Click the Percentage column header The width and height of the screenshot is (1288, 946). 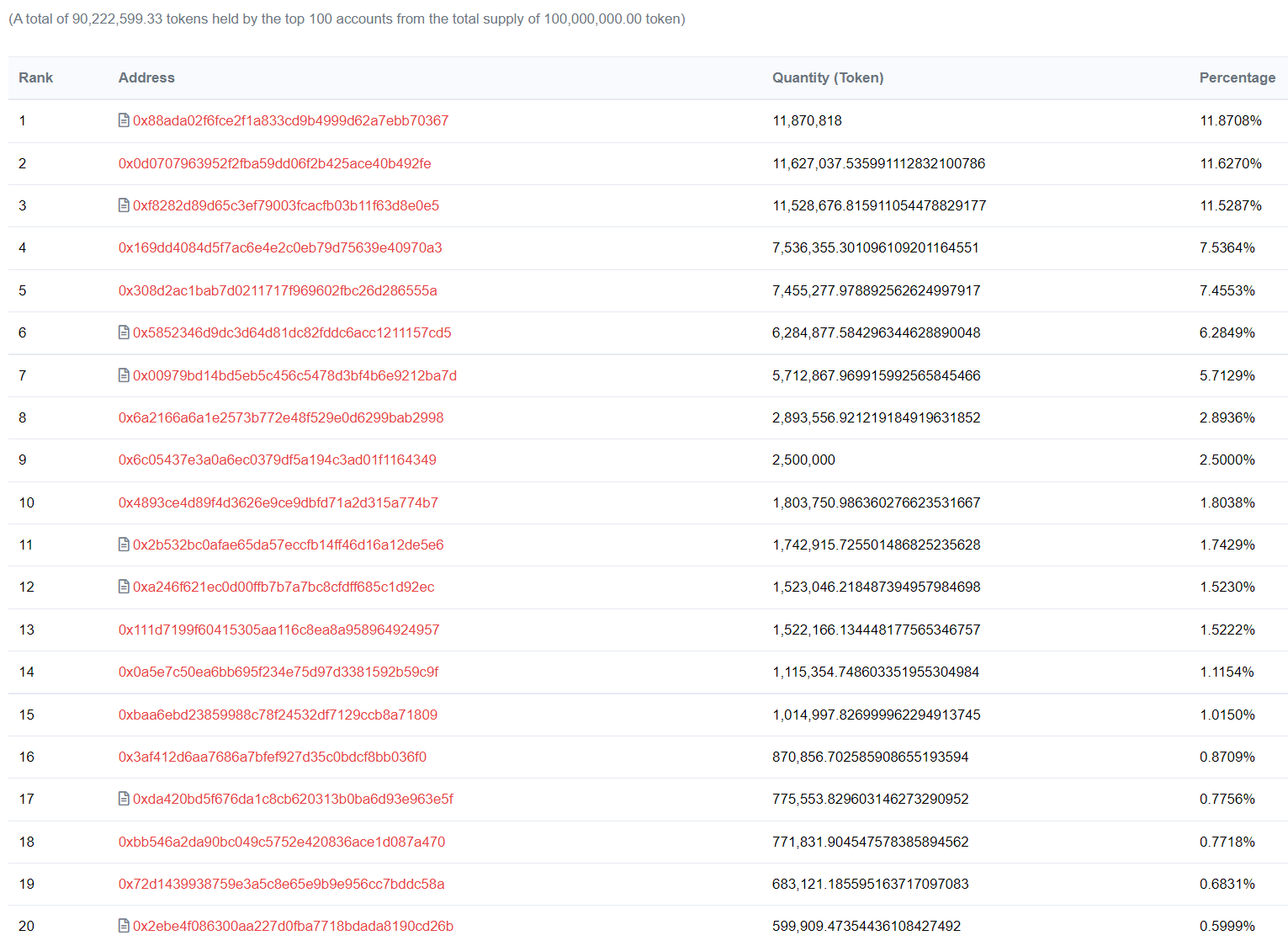[1238, 77]
